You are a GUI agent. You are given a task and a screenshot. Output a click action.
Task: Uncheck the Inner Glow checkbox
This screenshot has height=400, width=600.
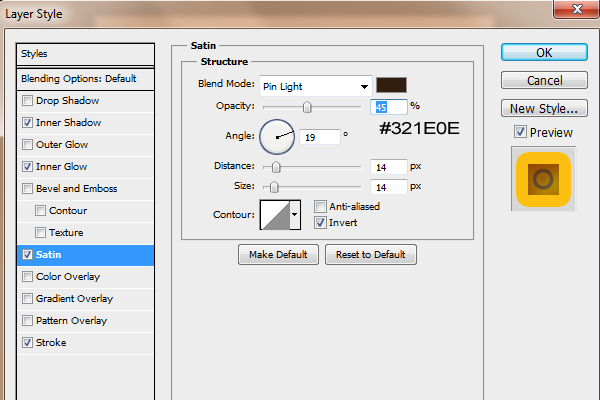pos(27,167)
